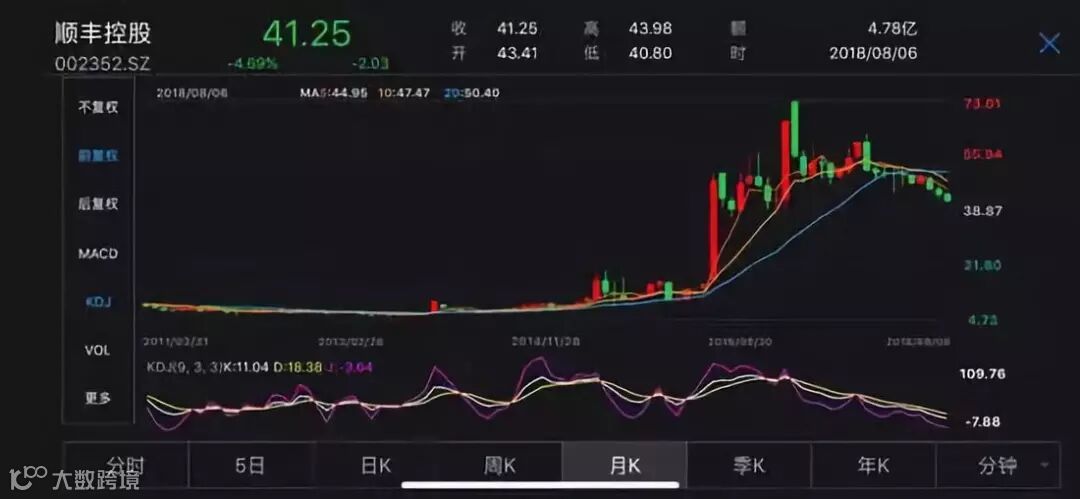Screen dimensions: 1080x499
Task: Click the 2011/03/31 date axis label
Action: (x=175, y=341)
